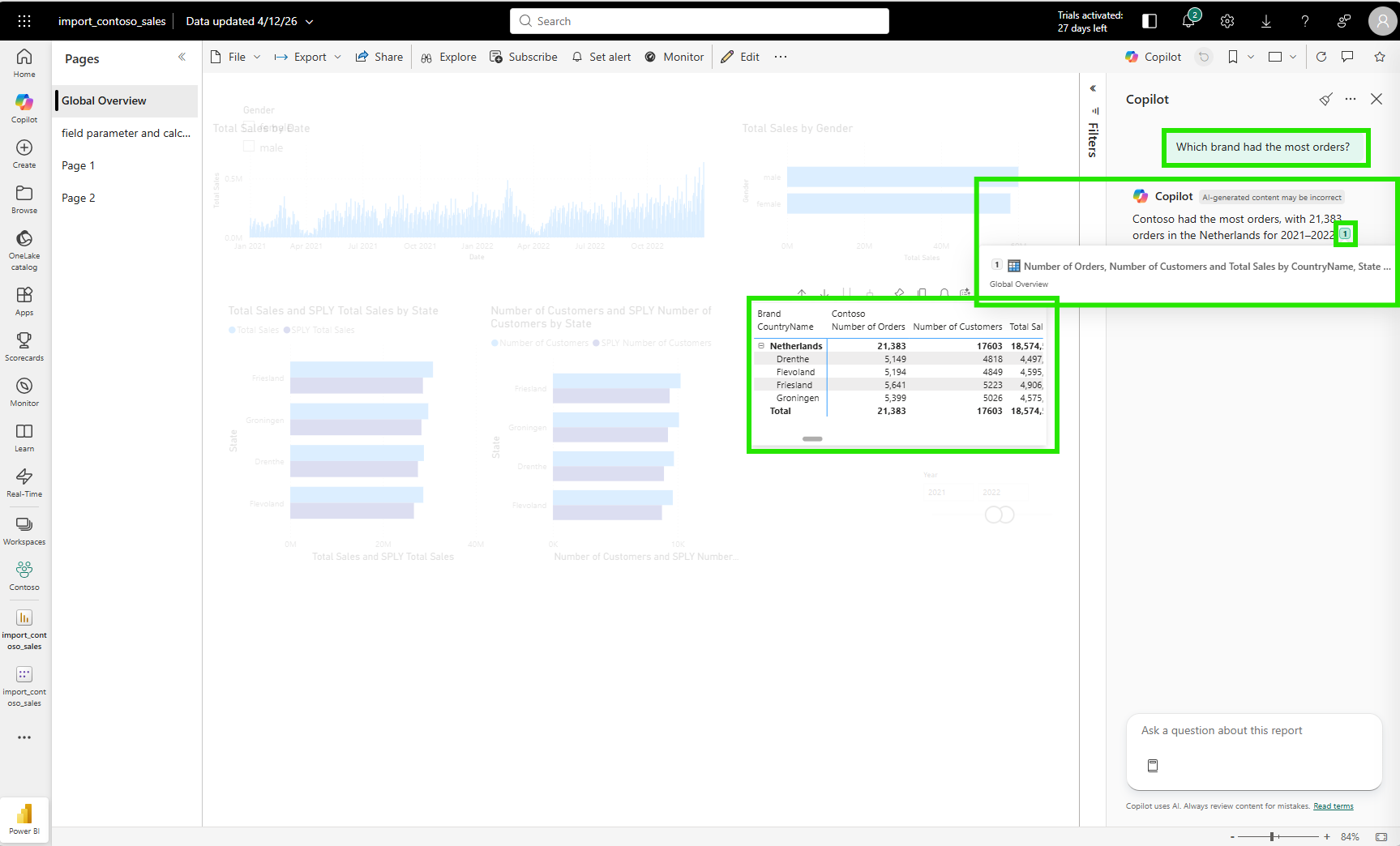Screen dimensions: 1400x846
Task: Toggle the header pane layout icon
Action: (x=1150, y=21)
